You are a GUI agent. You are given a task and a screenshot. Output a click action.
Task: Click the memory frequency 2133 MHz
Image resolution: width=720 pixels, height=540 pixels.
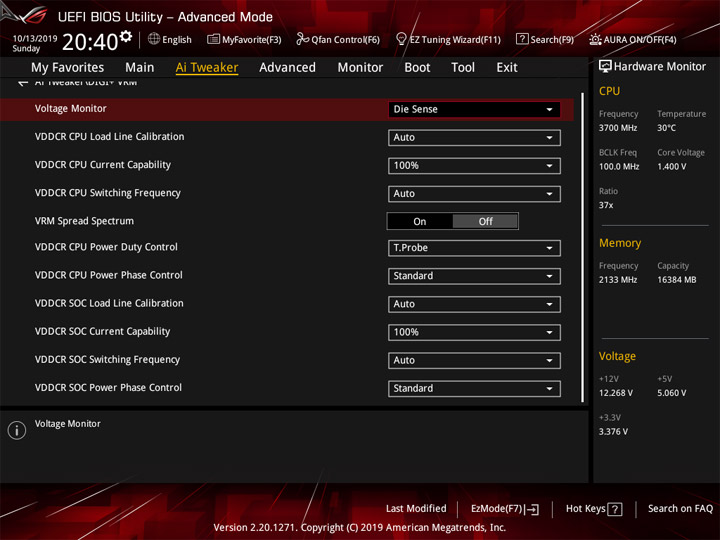pyautogui.click(x=618, y=280)
